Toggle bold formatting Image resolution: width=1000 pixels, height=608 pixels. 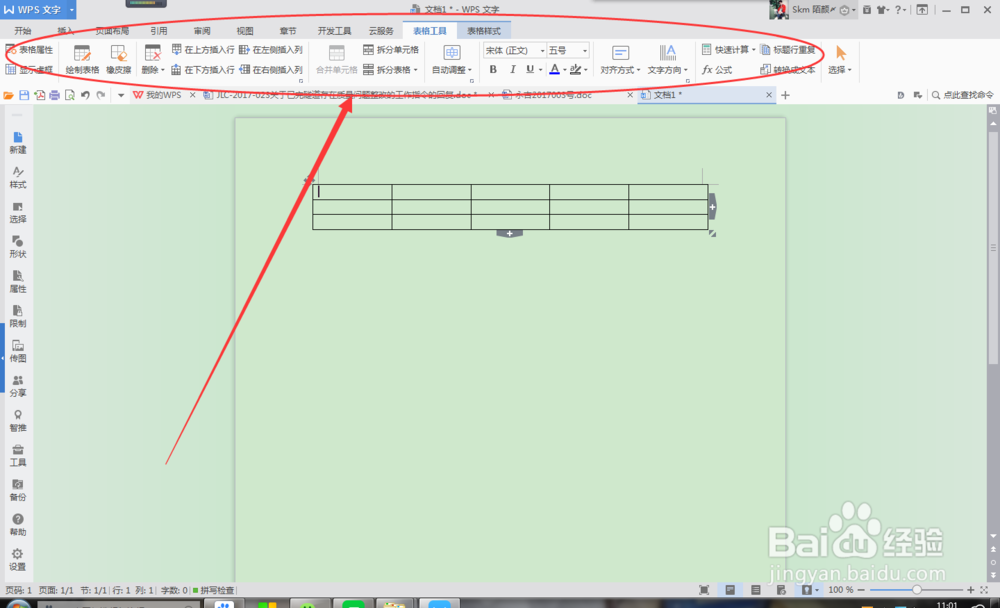493,70
